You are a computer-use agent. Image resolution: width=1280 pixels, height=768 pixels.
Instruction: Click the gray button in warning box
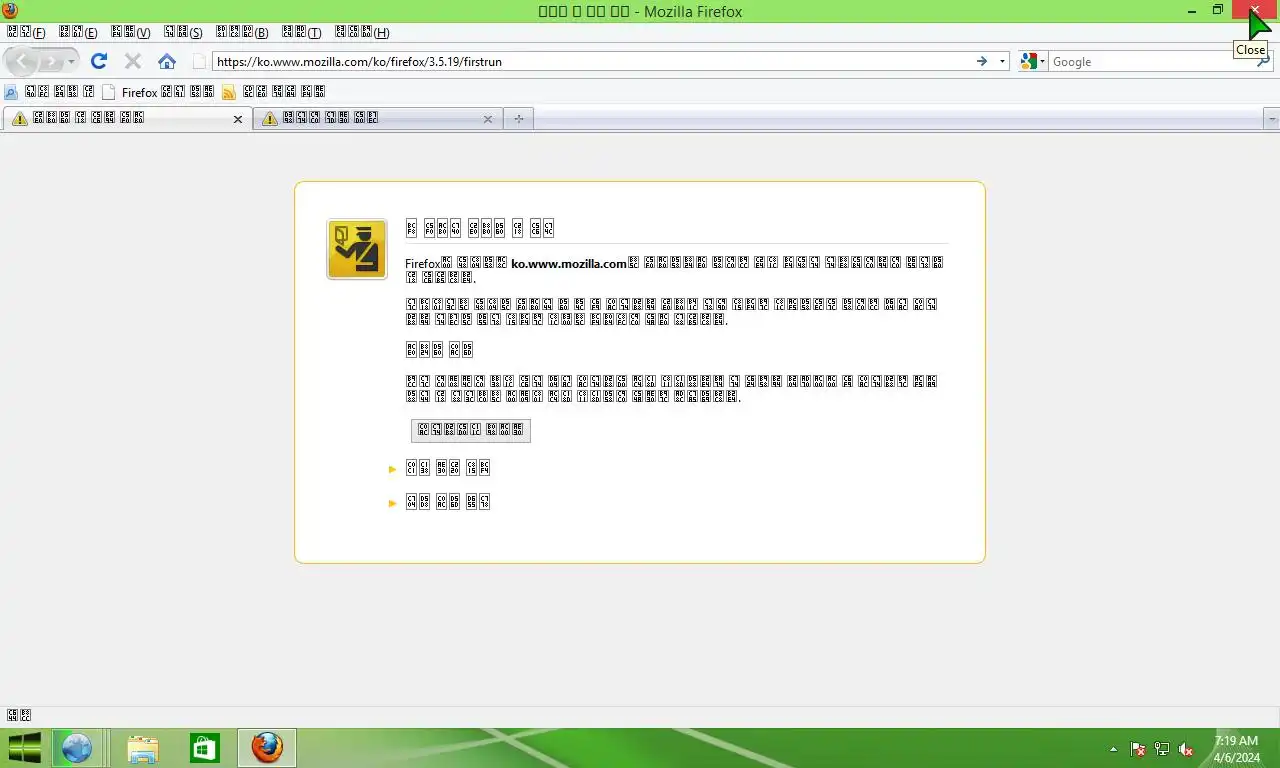471,430
